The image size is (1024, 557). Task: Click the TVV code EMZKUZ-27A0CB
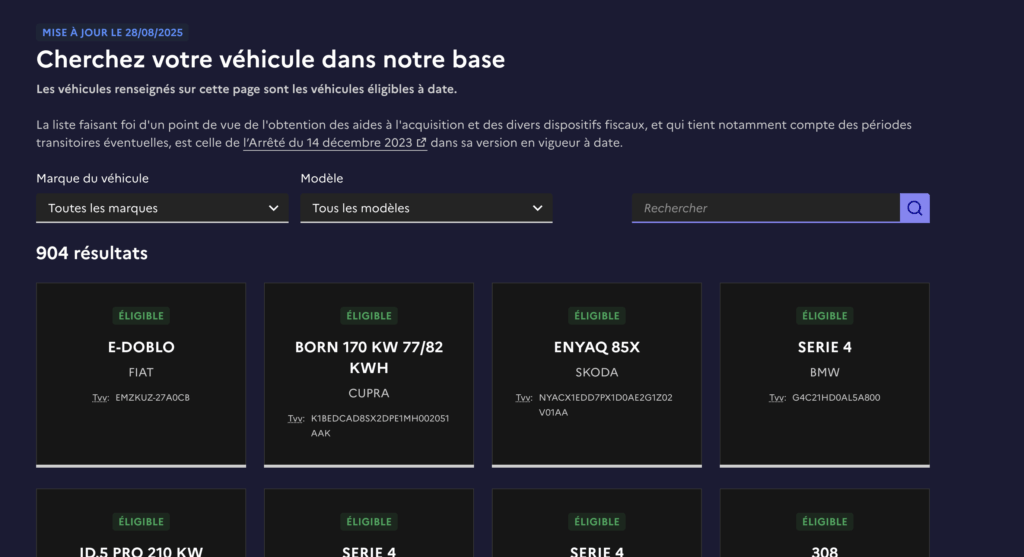152,397
